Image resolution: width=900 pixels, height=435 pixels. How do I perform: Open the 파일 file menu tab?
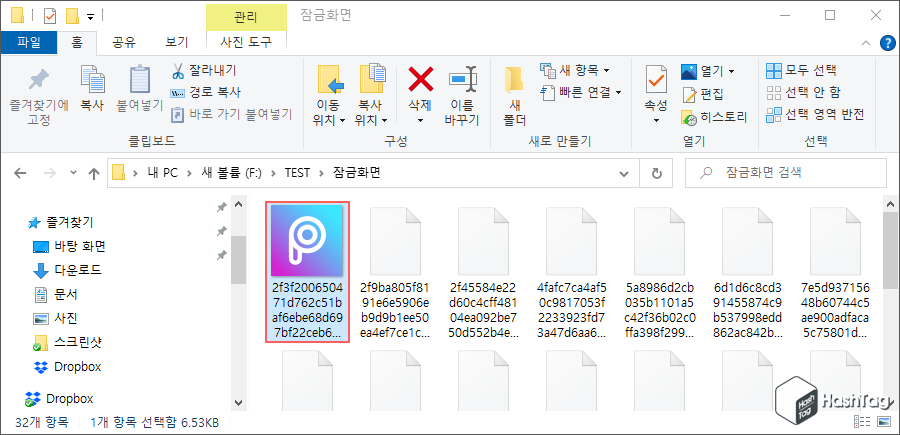(x=29, y=42)
